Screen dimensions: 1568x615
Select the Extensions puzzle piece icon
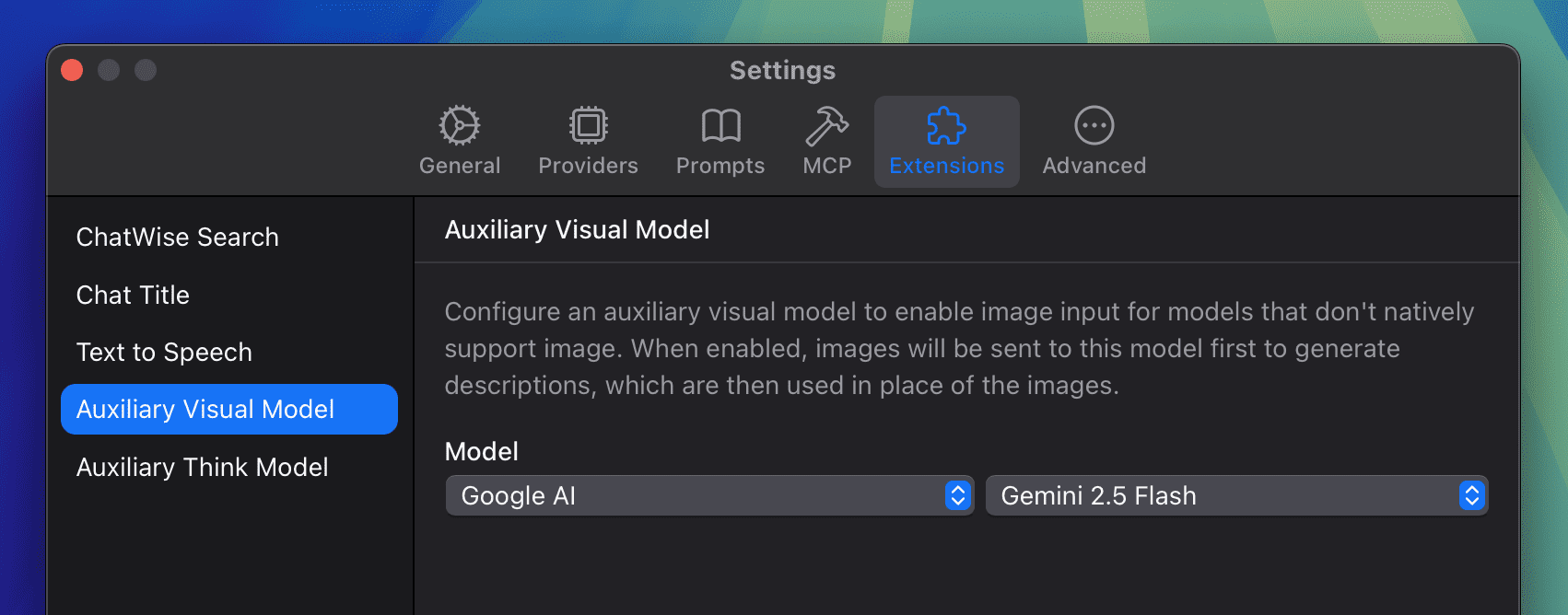946,125
